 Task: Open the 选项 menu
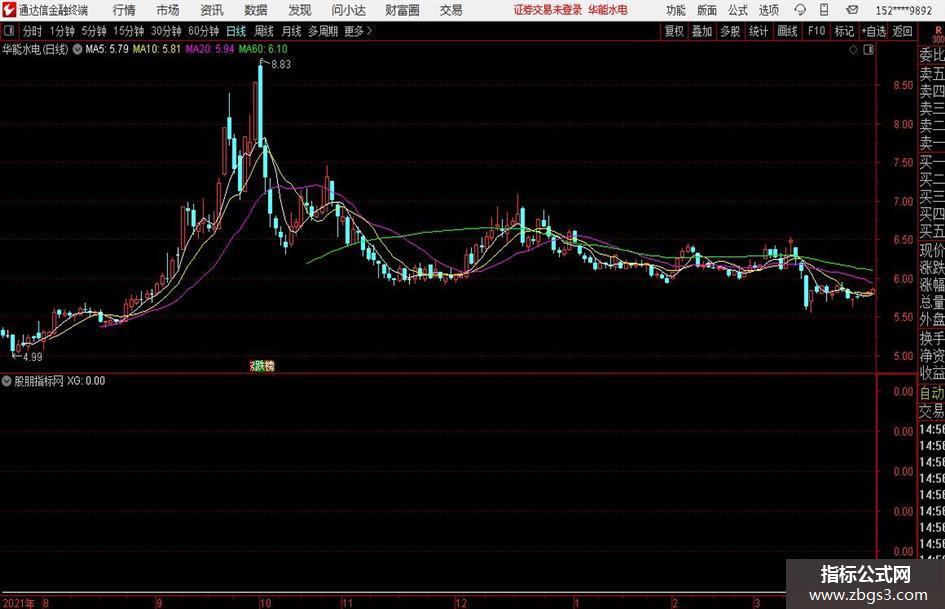(768, 10)
